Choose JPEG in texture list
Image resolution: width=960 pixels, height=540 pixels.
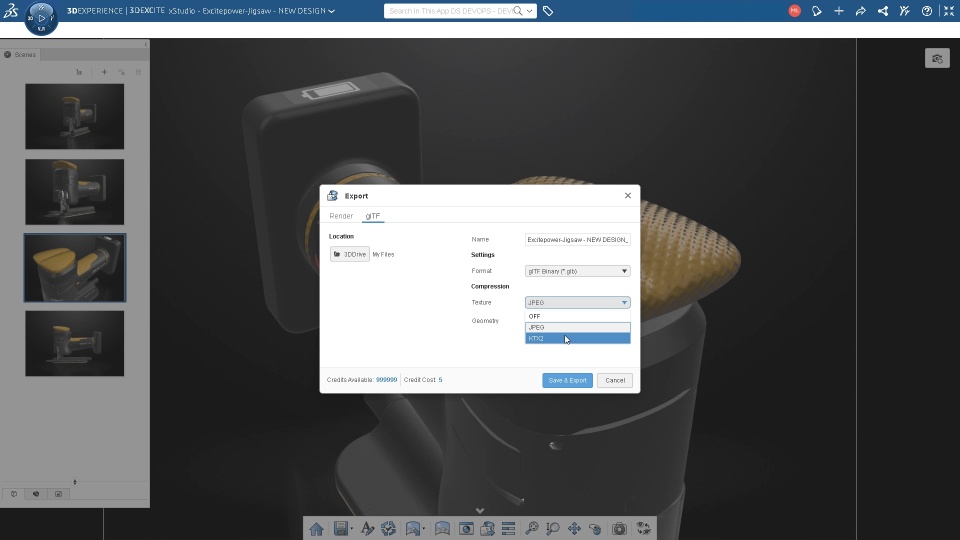577,328
